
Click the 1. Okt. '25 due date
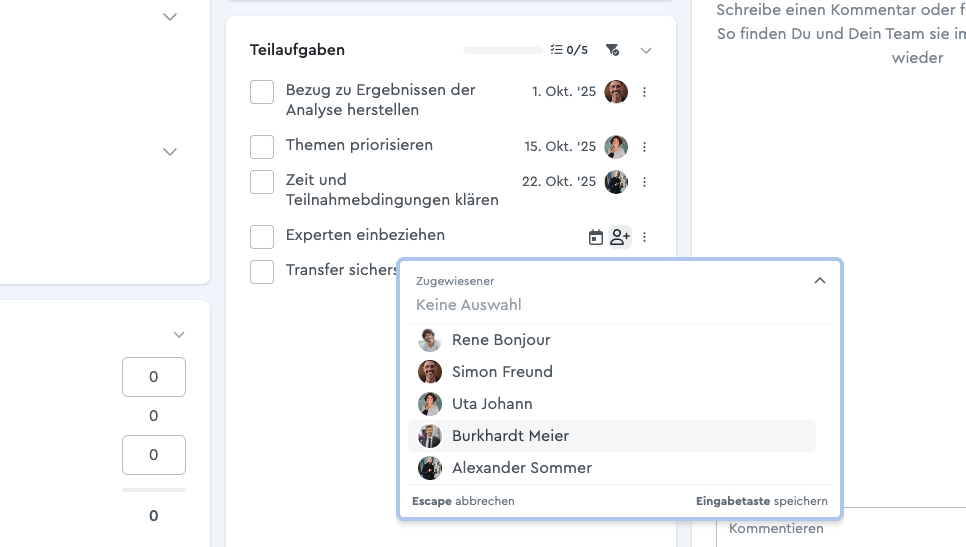(x=564, y=92)
